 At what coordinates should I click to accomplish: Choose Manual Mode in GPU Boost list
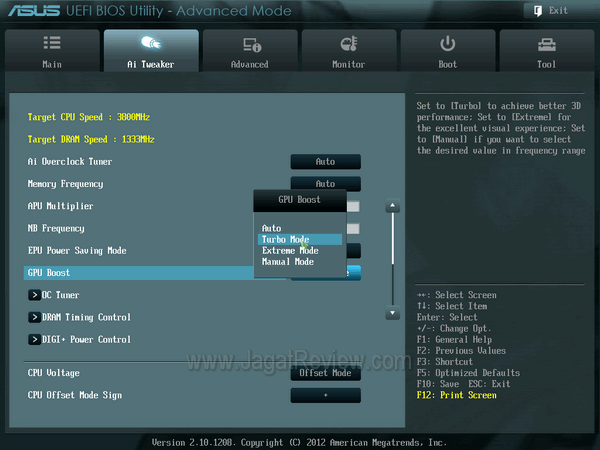click(288, 262)
